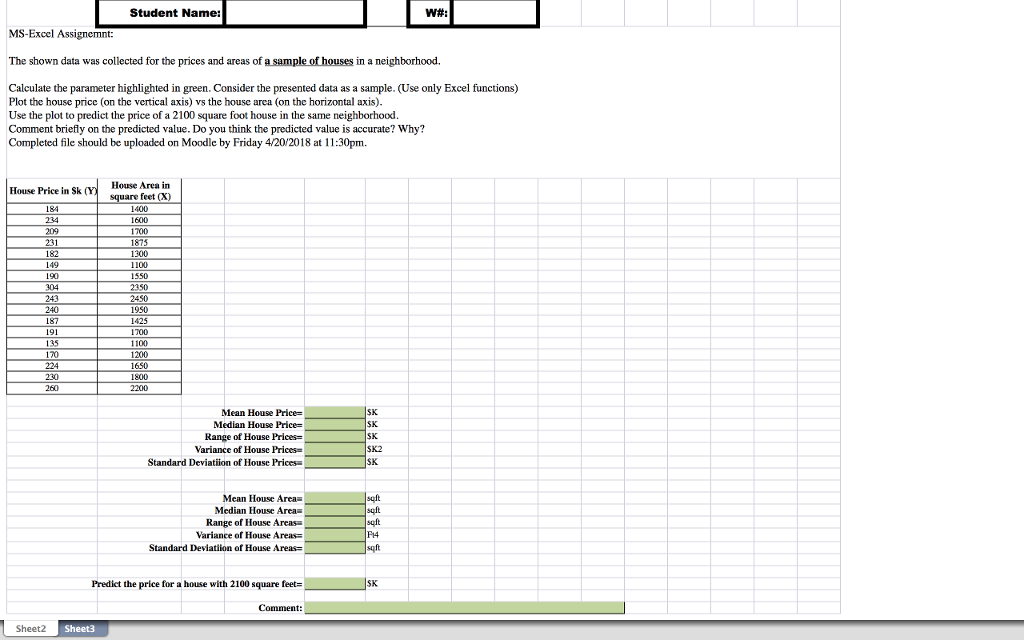Select the area cell 1600

(x=140, y=220)
